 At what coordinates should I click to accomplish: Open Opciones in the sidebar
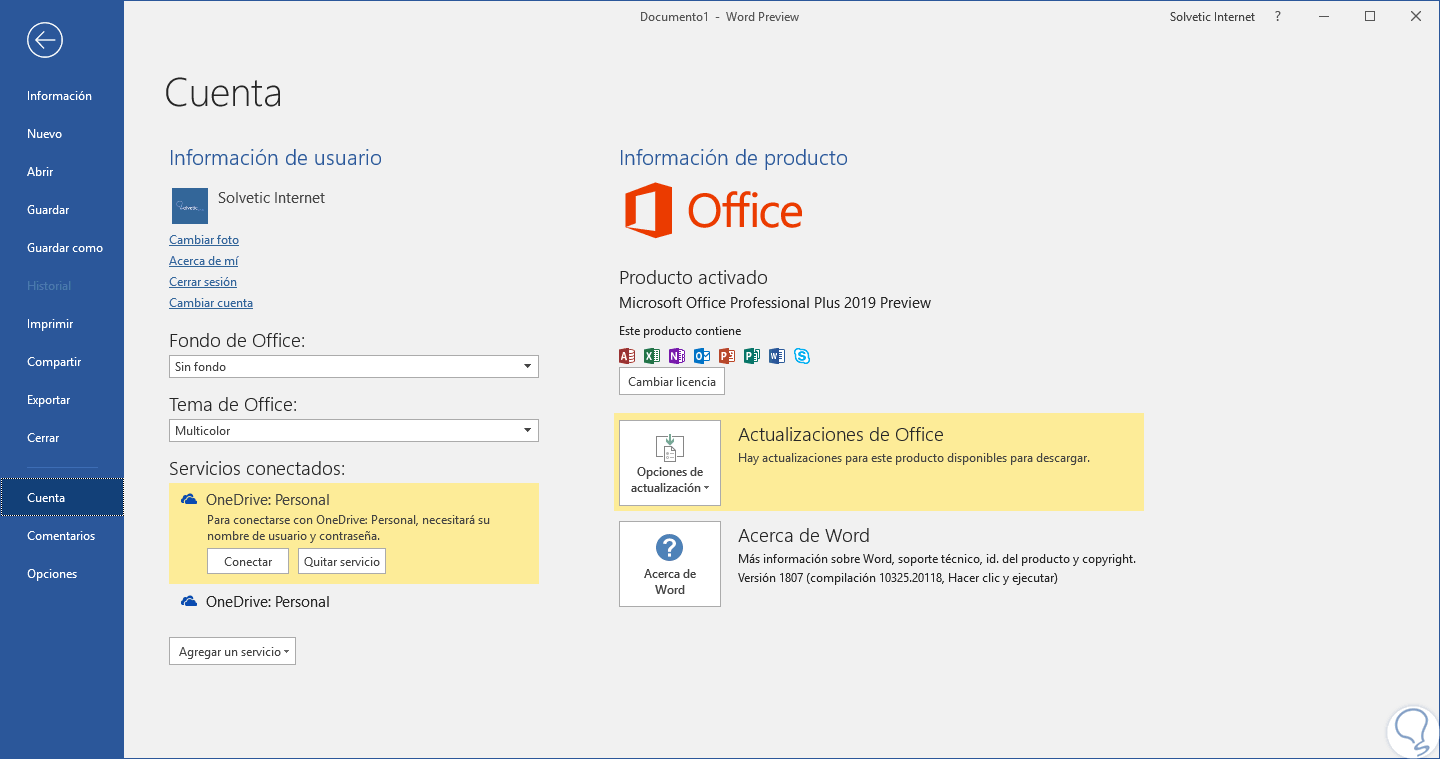pyautogui.click(x=52, y=574)
